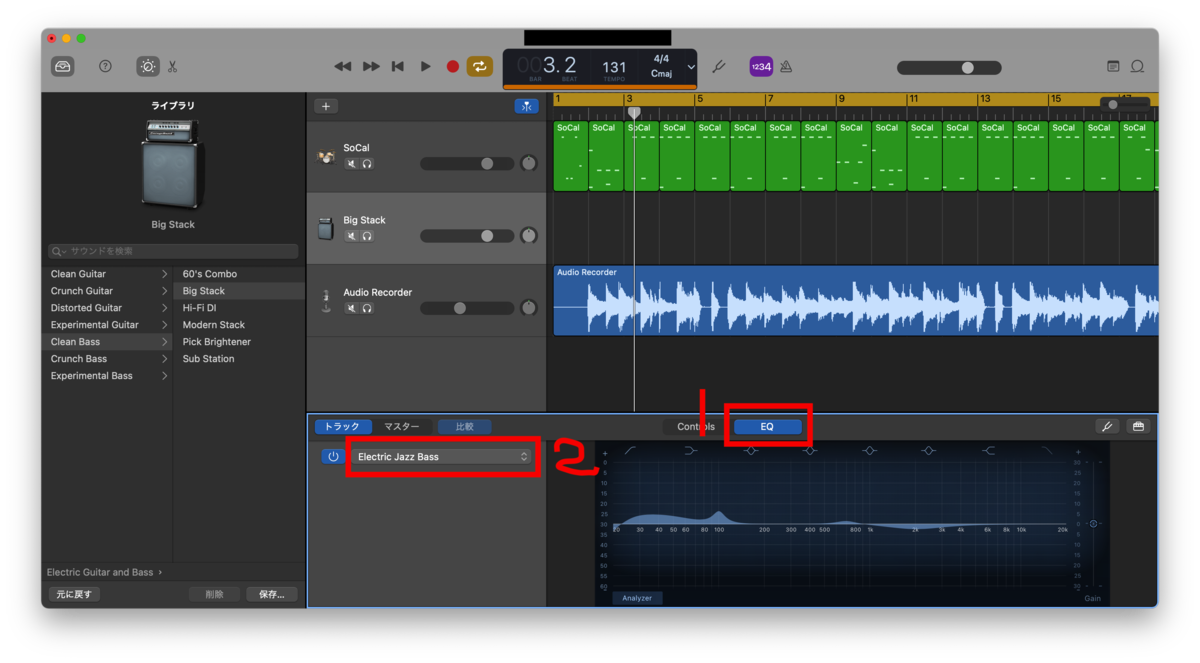1200x663 pixels.
Task: Click the 削除 button
Action: [215, 594]
